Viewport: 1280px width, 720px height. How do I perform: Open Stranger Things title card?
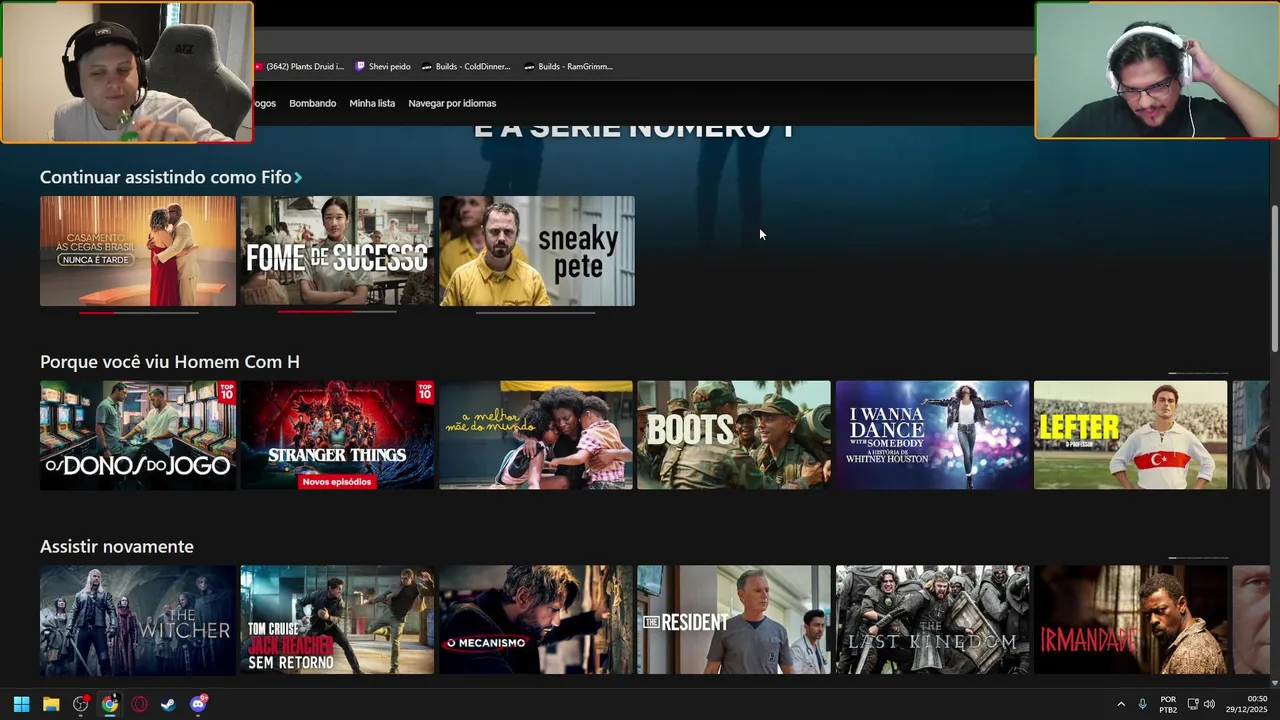point(337,435)
